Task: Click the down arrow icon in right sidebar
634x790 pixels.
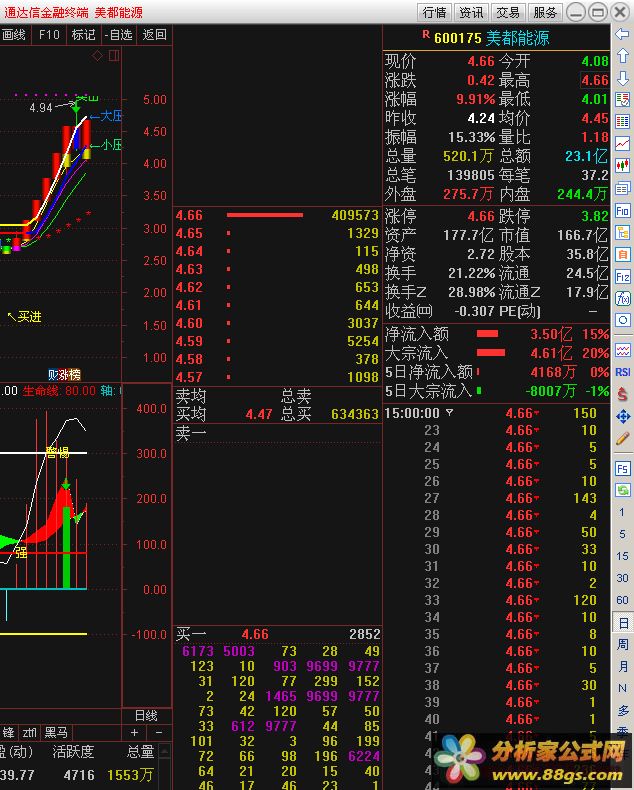Action: [622, 78]
